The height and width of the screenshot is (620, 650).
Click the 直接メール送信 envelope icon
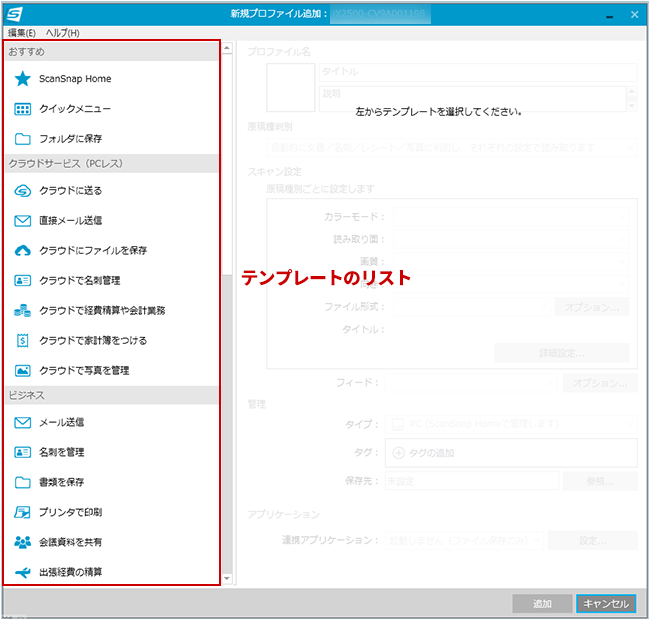tap(22, 221)
